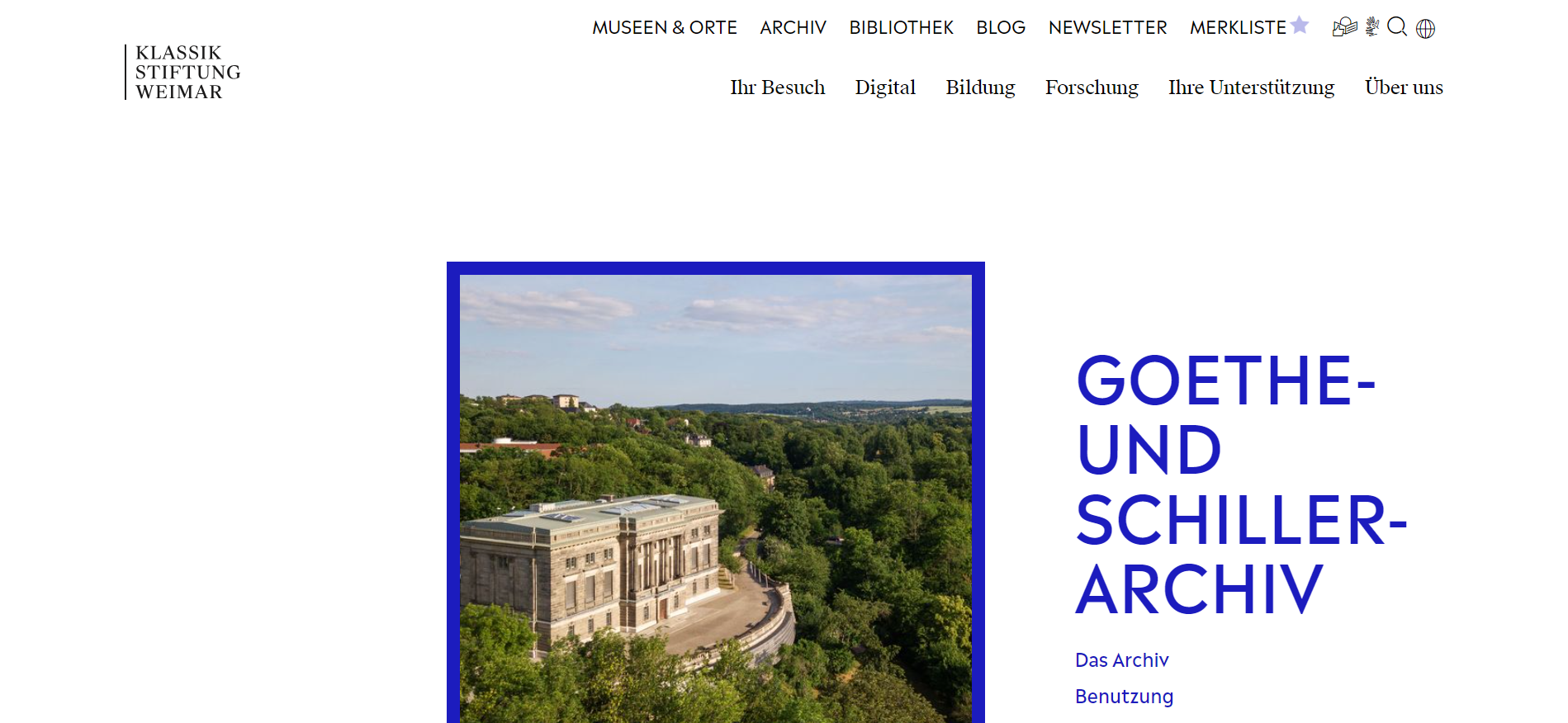Expand the Digital menu
The width and height of the screenshot is (1568, 723).
[885, 87]
